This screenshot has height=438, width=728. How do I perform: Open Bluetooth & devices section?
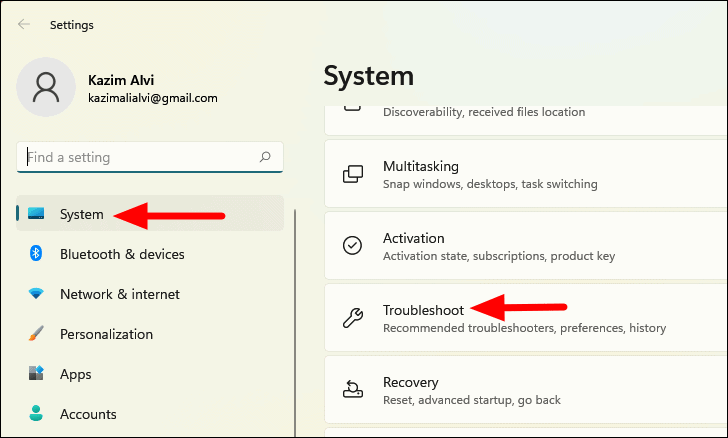(150, 254)
